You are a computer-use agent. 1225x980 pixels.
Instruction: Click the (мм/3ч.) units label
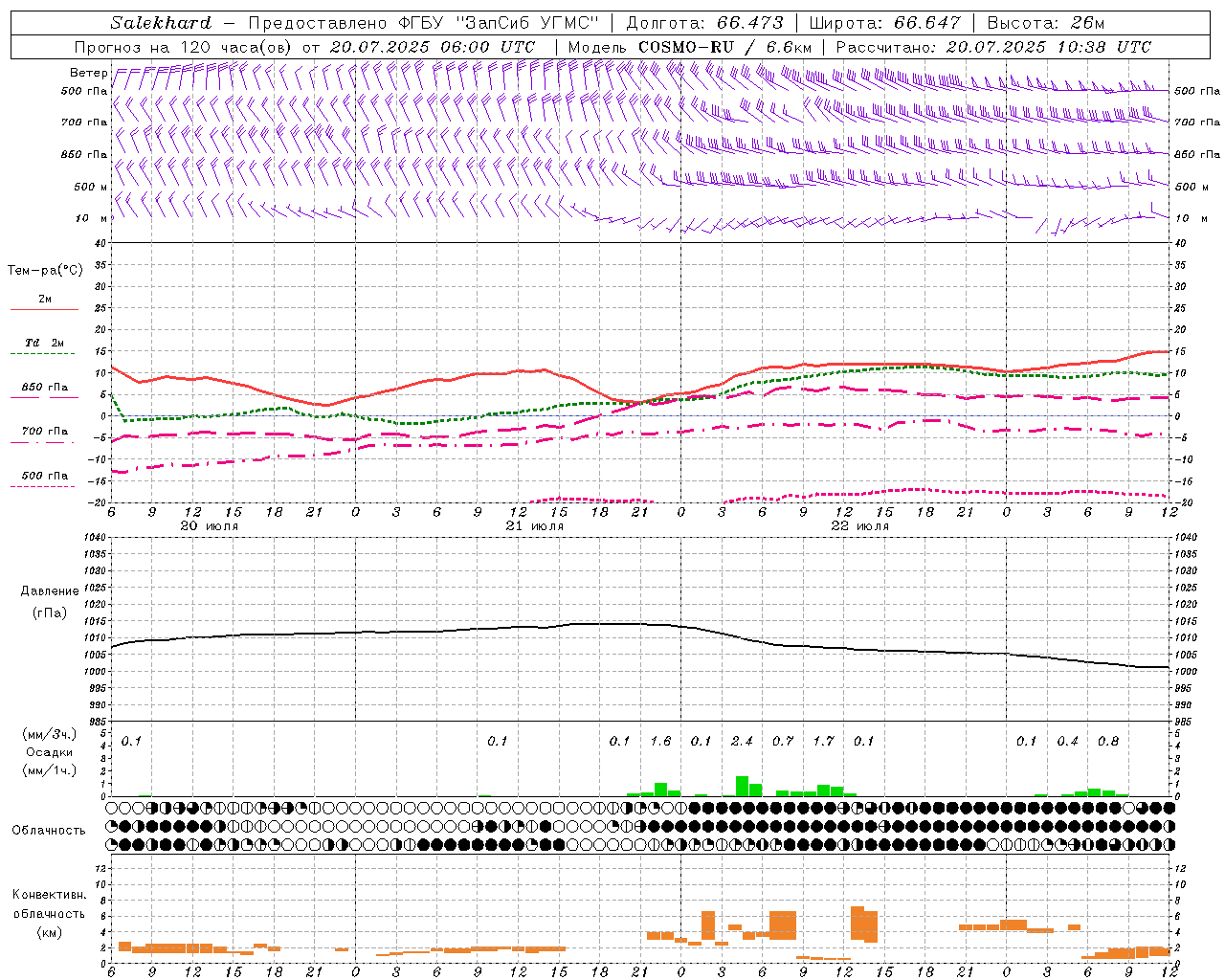click(x=50, y=735)
